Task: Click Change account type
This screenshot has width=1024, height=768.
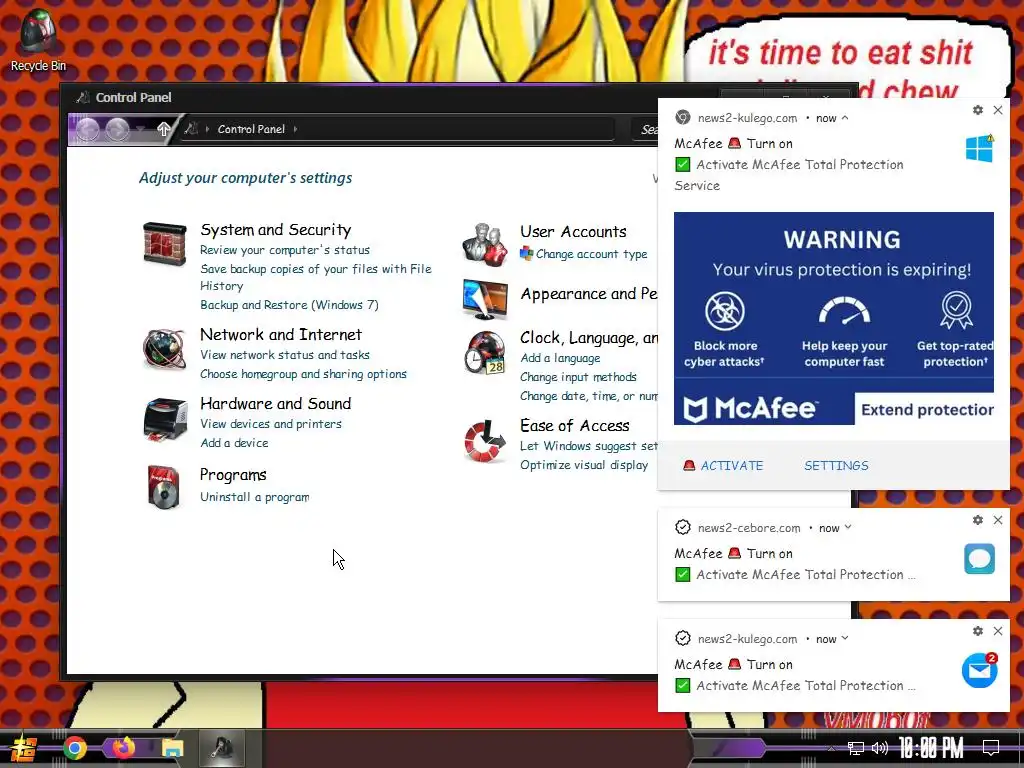Action: tap(592, 254)
